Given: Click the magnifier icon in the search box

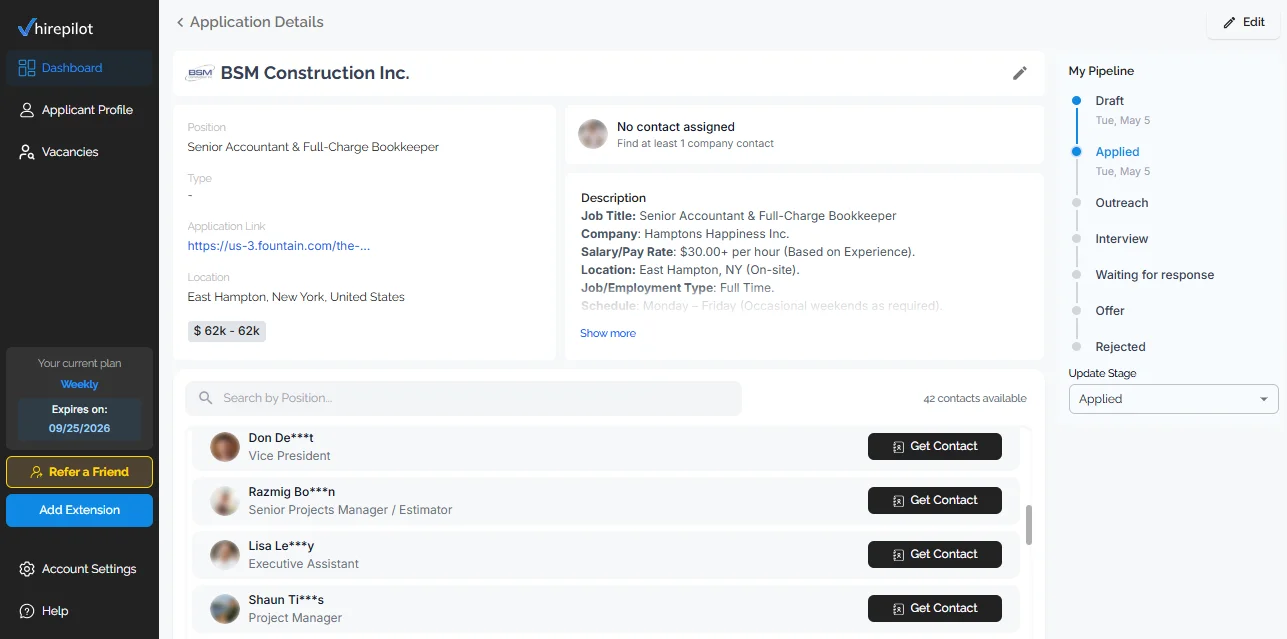Looking at the screenshot, I should point(206,398).
